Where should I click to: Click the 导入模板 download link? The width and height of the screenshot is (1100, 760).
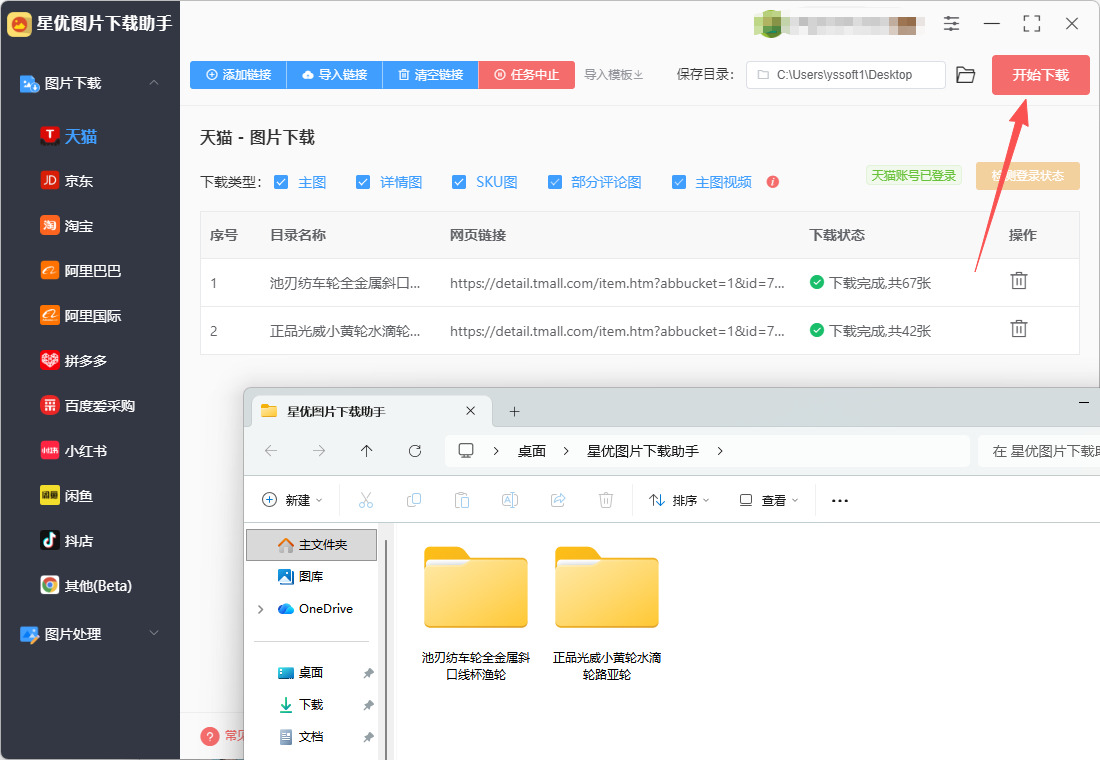(x=614, y=74)
